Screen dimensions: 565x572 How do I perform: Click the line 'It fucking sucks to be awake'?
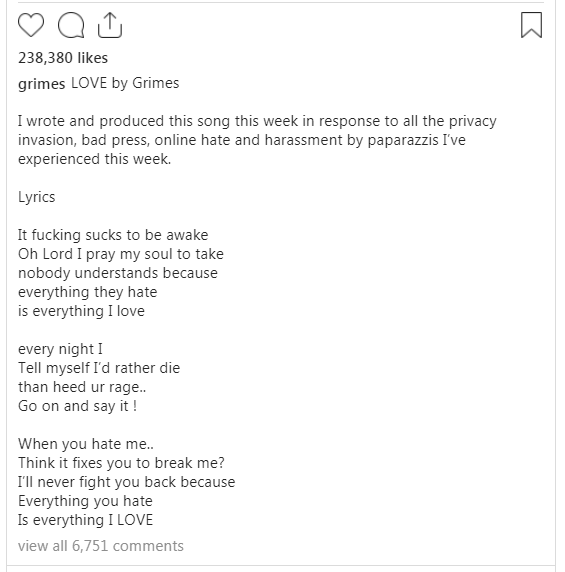tap(113, 235)
